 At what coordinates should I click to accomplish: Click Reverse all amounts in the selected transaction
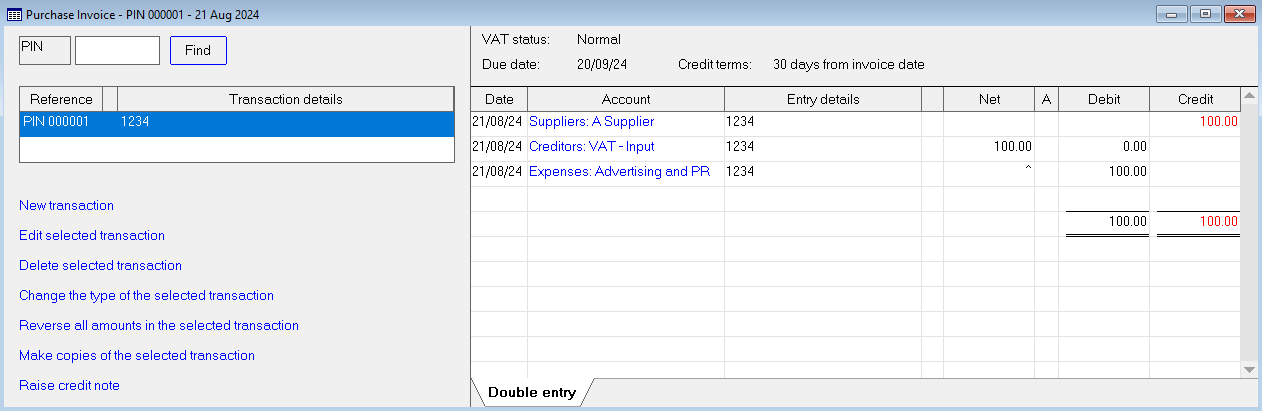point(159,325)
